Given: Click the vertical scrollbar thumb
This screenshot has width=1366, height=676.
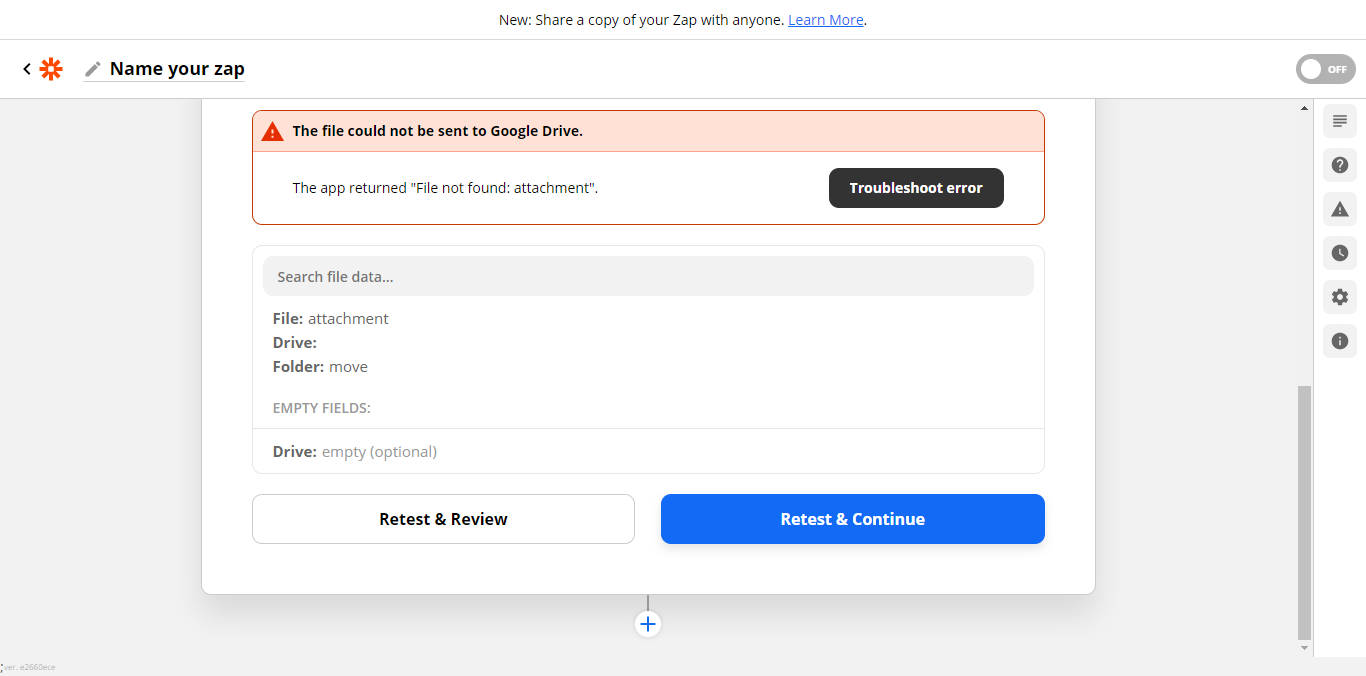Looking at the screenshot, I should click(1304, 512).
